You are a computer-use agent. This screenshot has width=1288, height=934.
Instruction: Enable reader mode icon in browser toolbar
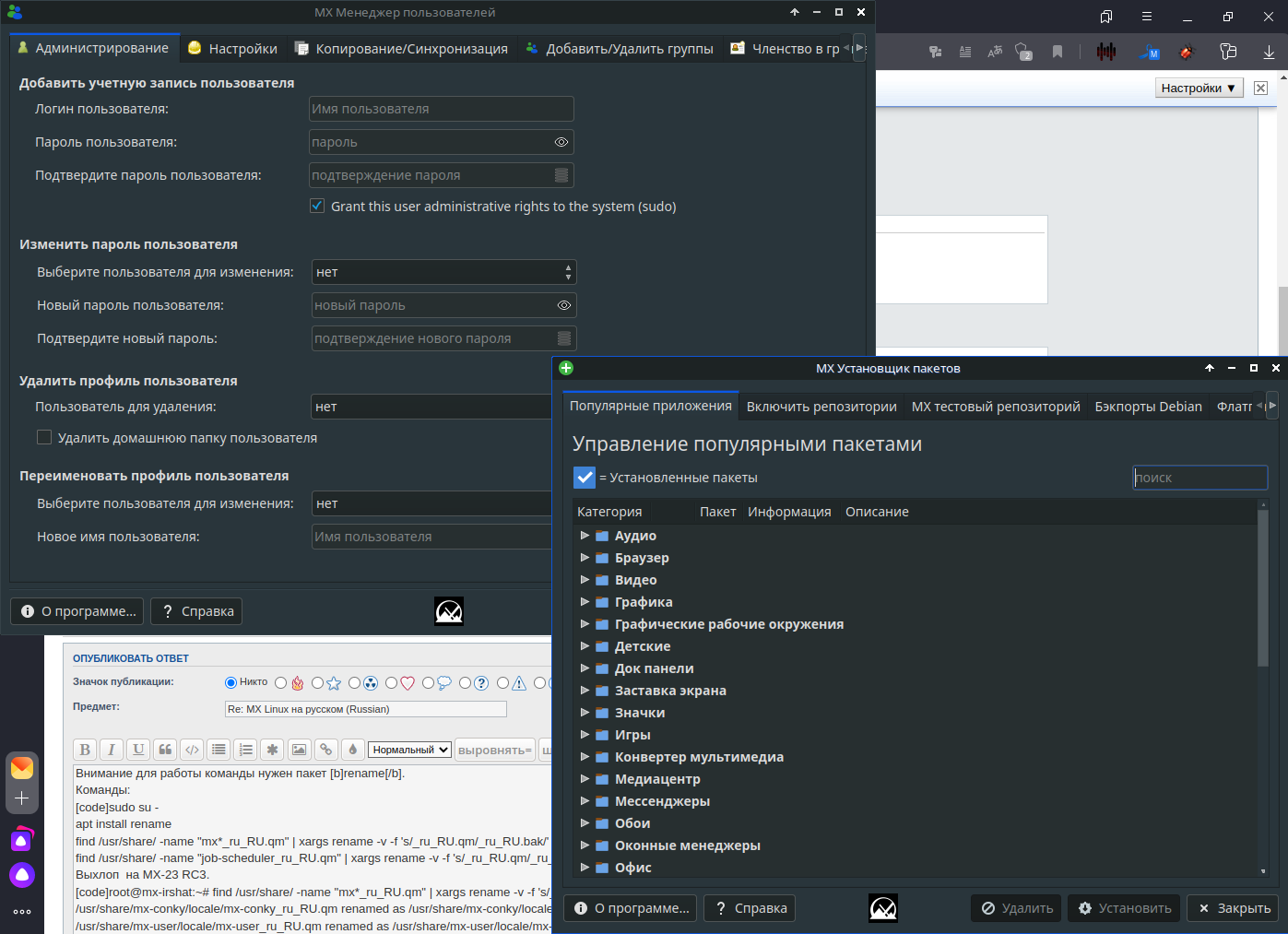[x=965, y=52]
